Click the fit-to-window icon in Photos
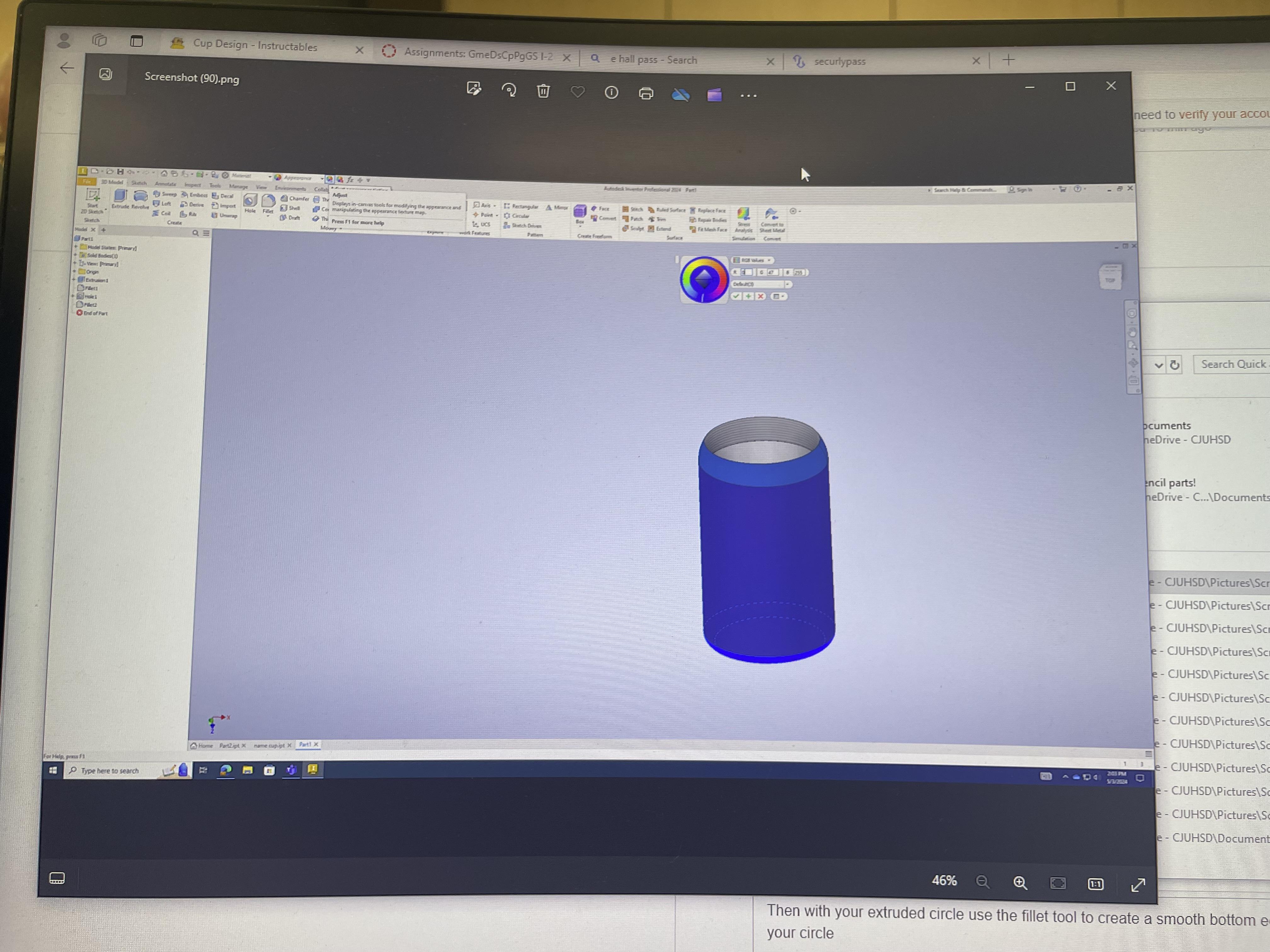The image size is (1270, 952). coord(1058,883)
